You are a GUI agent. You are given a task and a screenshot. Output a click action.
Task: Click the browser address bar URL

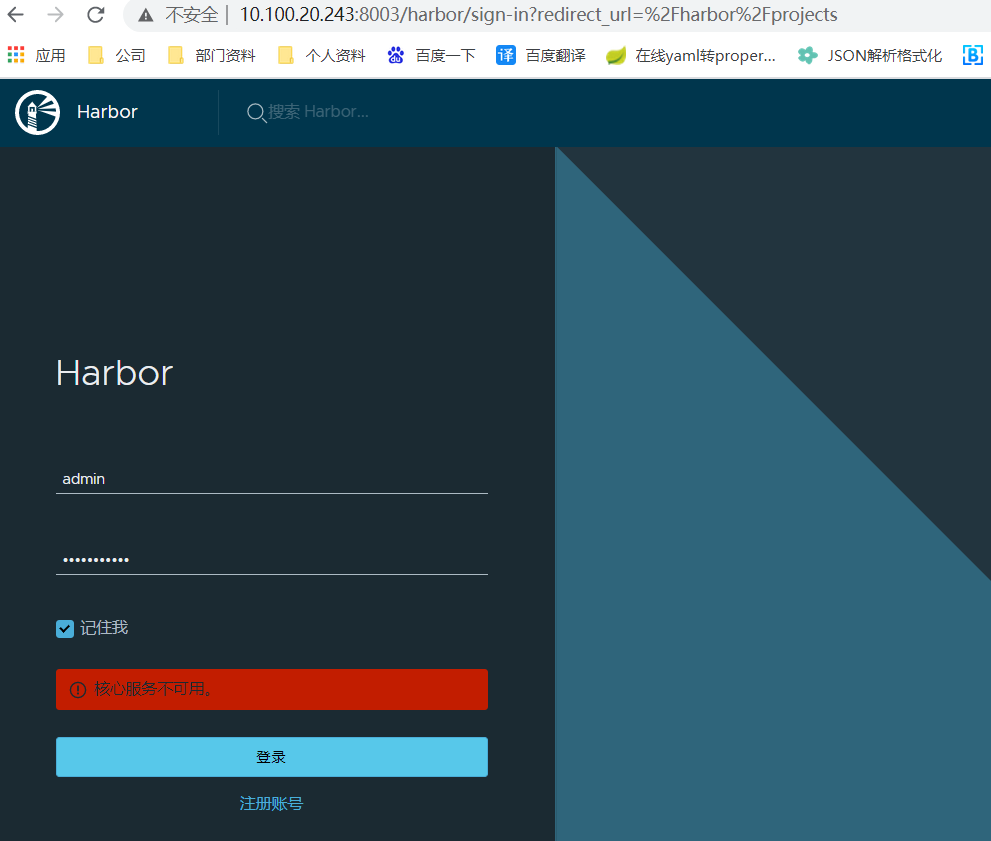click(538, 15)
